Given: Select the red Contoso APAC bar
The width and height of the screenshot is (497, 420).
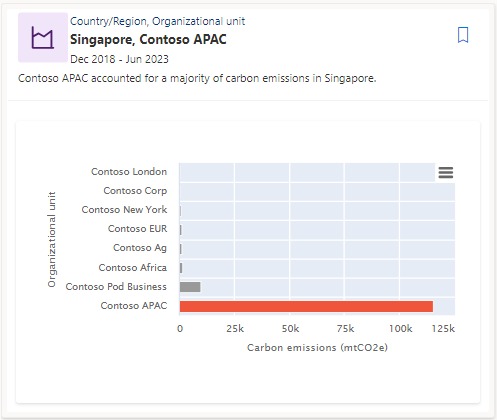Looking at the screenshot, I should point(306,306).
